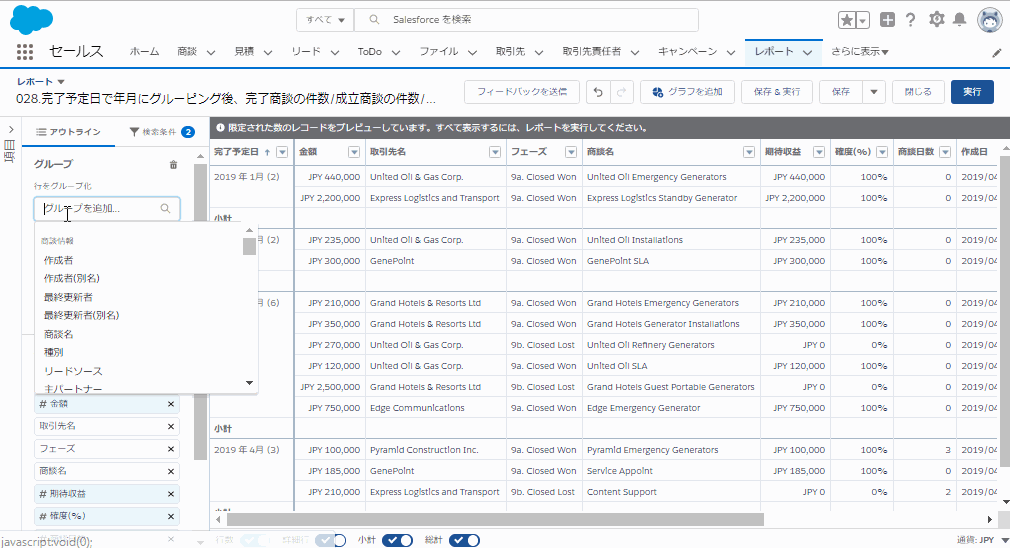This screenshot has width=1010, height=548.
Task: Click the 保存＆実行 button
Action: pyautogui.click(x=777, y=92)
